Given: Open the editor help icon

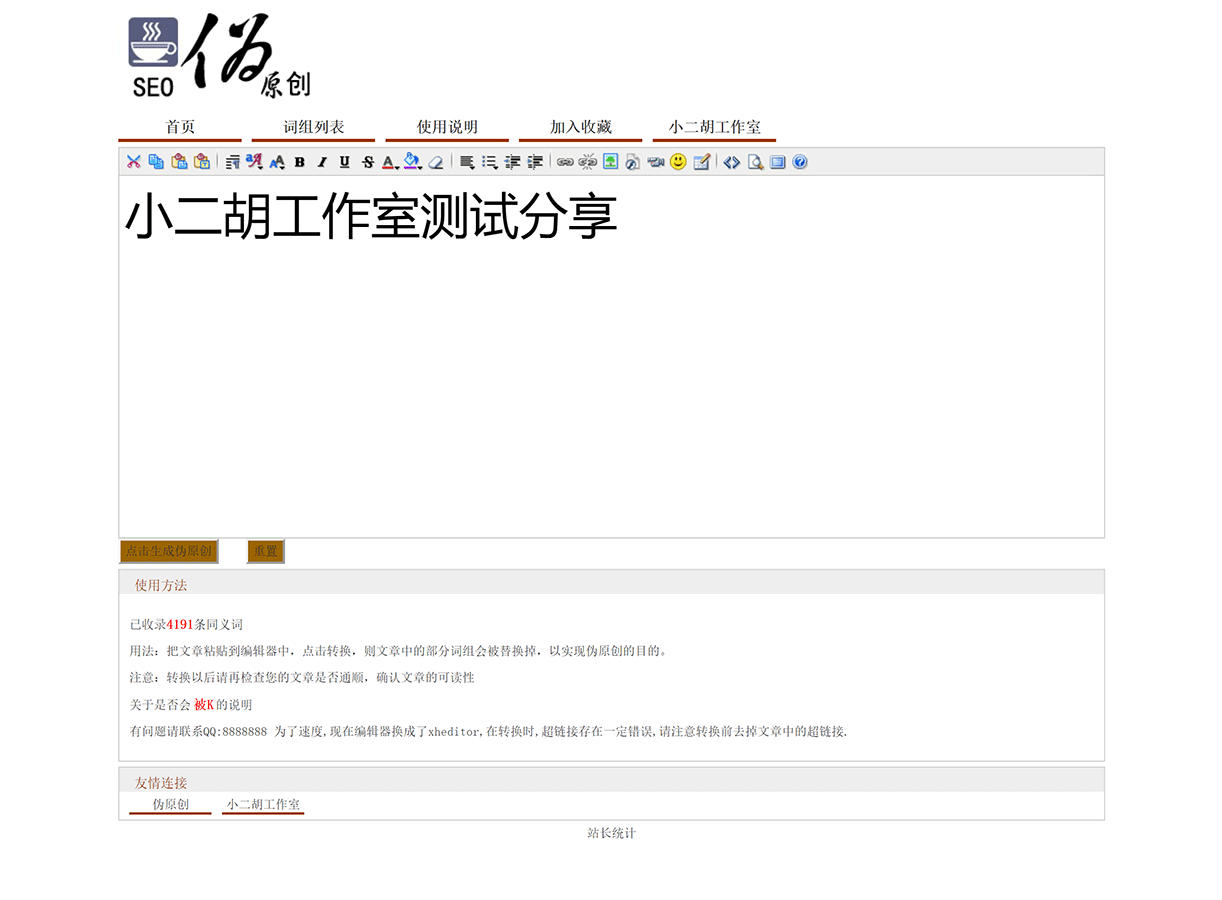Looking at the screenshot, I should tap(799, 161).
